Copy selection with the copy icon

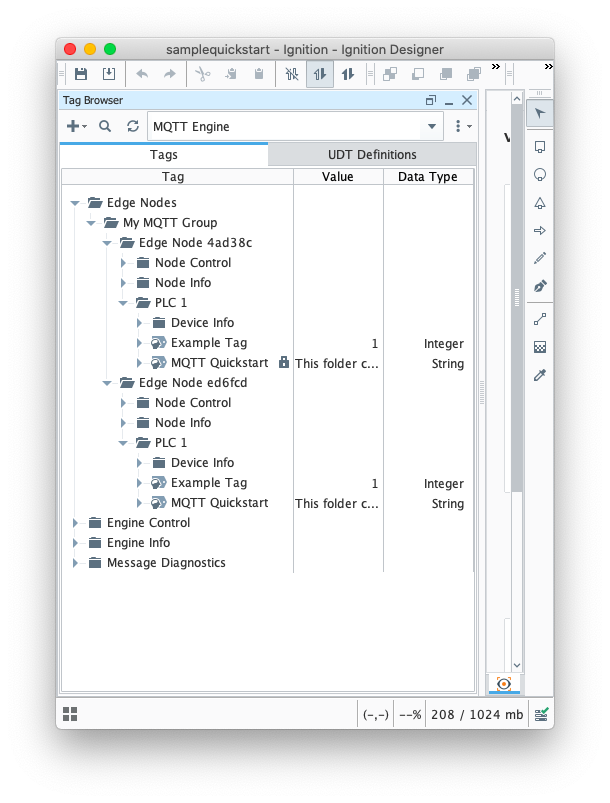[x=232, y=74]
